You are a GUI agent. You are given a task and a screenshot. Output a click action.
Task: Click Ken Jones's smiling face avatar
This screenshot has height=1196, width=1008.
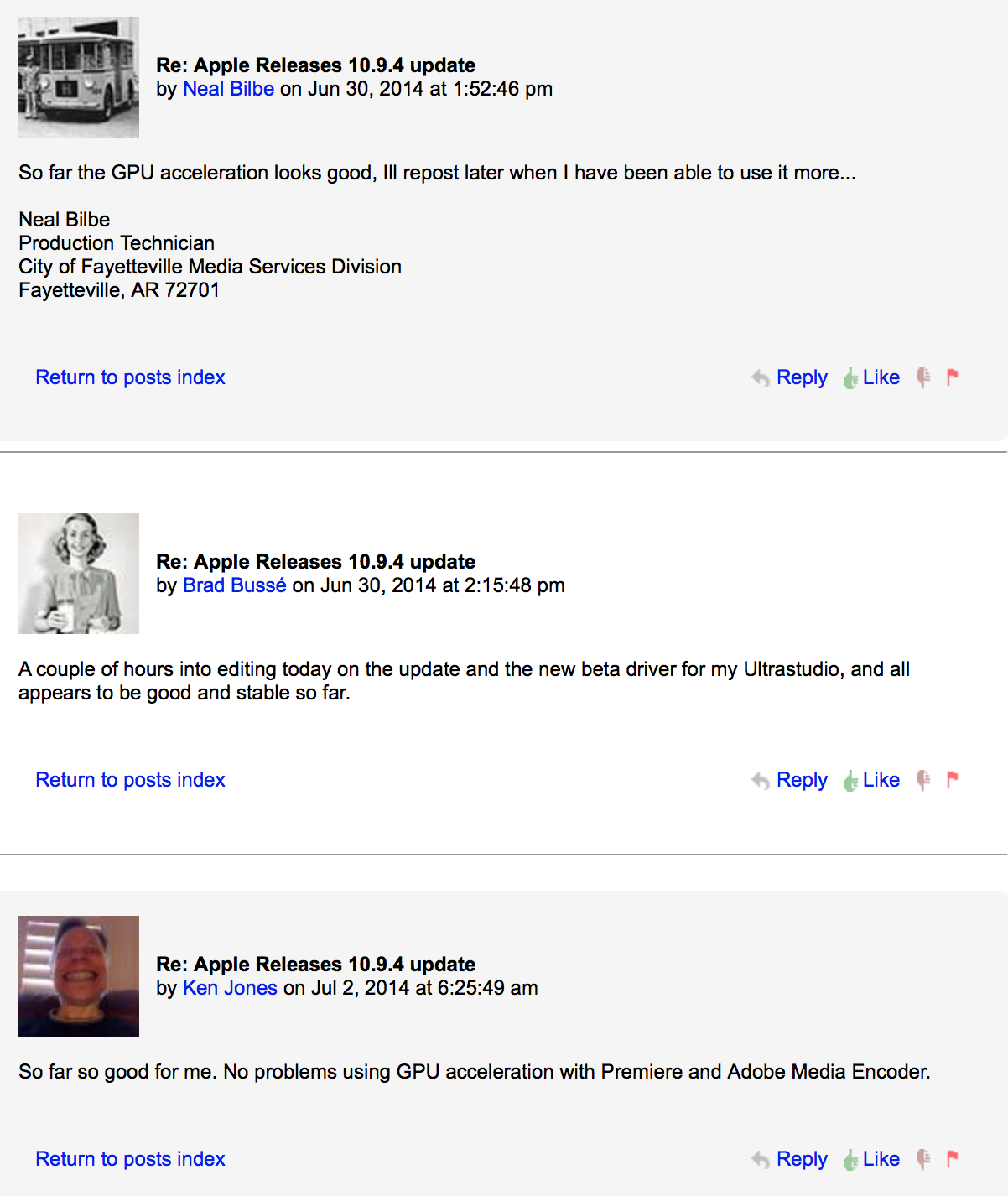[79, 976]
